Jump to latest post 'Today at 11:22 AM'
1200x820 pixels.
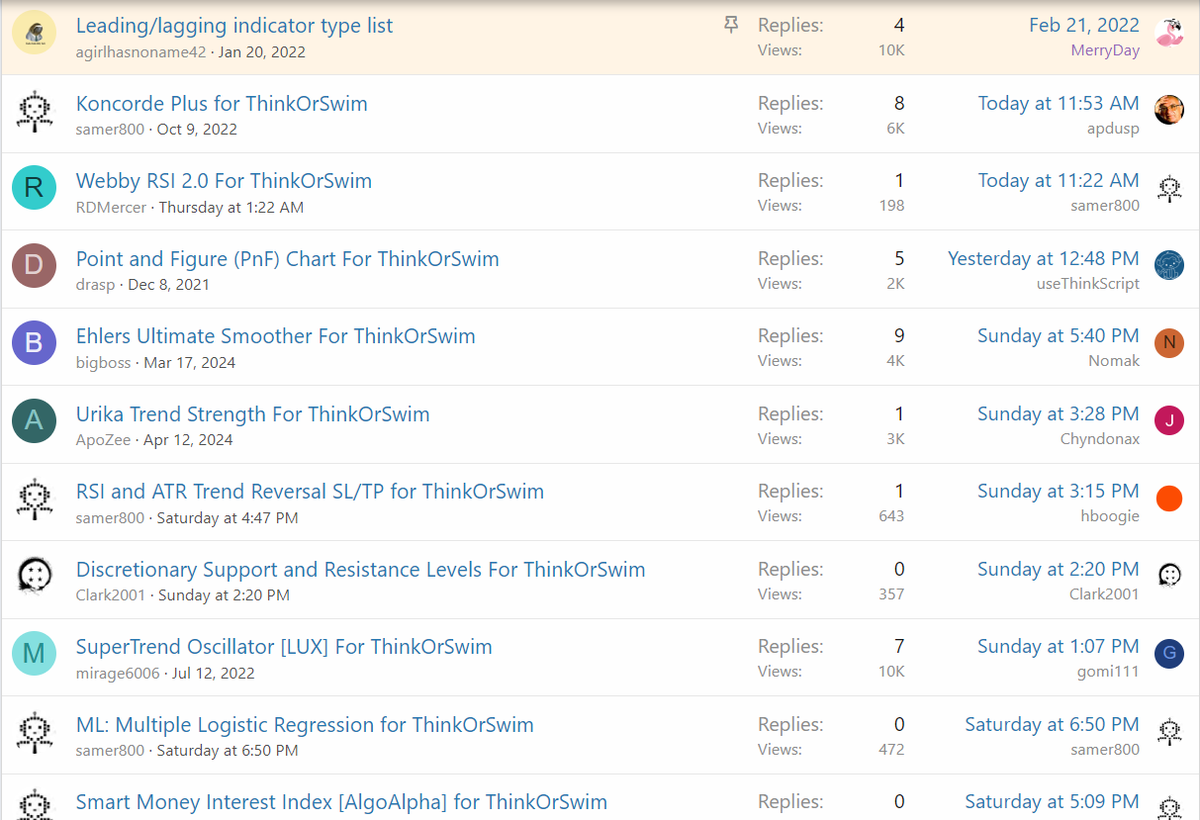[x=1059, y=180]
